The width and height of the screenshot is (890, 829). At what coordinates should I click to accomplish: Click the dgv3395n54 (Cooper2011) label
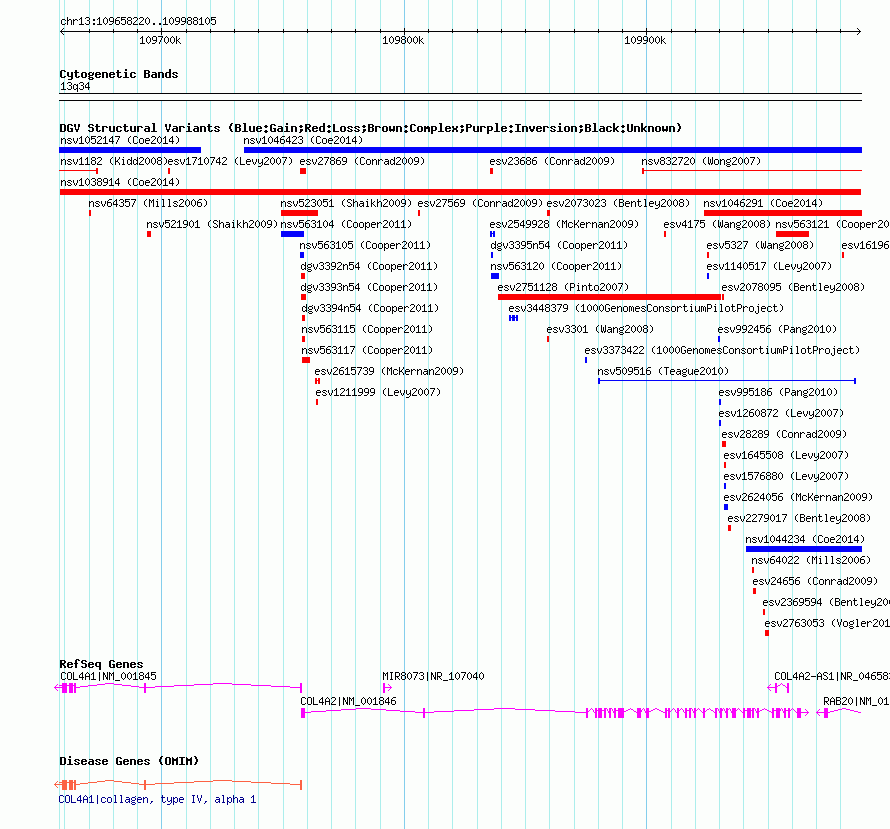[x=559, y=245]
